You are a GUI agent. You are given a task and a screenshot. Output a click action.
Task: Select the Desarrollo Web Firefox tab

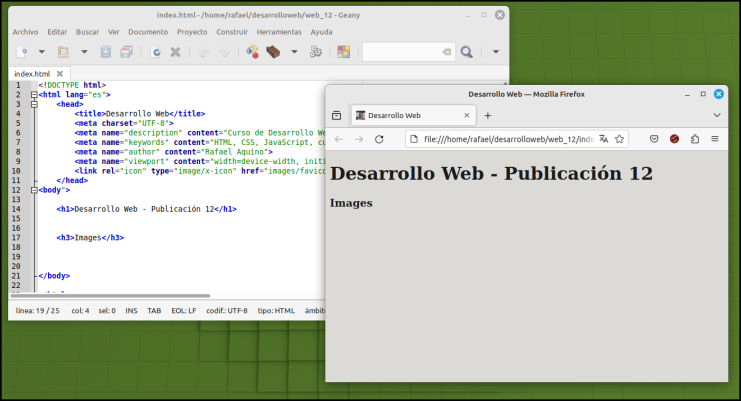point(414,115)
